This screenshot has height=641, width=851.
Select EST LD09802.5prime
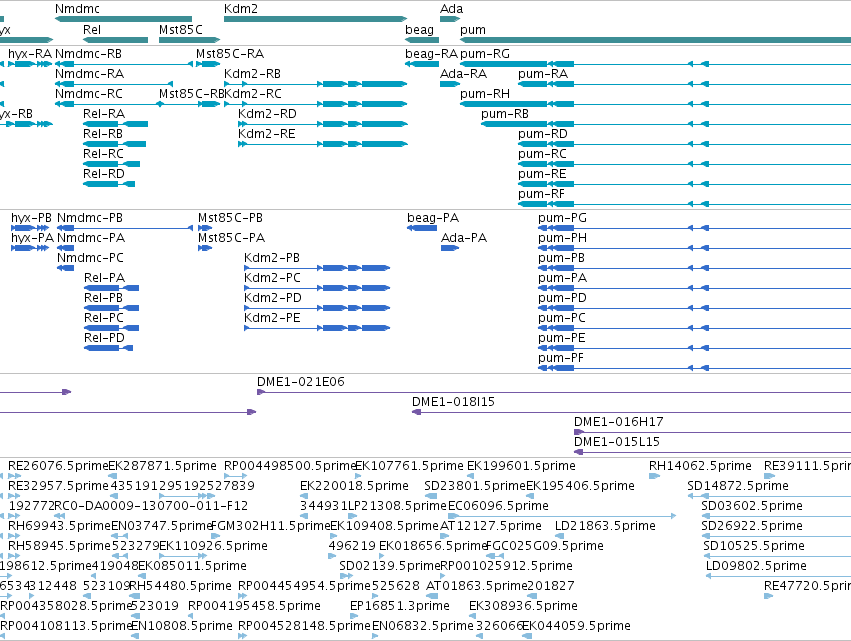(x=778, y=577)
